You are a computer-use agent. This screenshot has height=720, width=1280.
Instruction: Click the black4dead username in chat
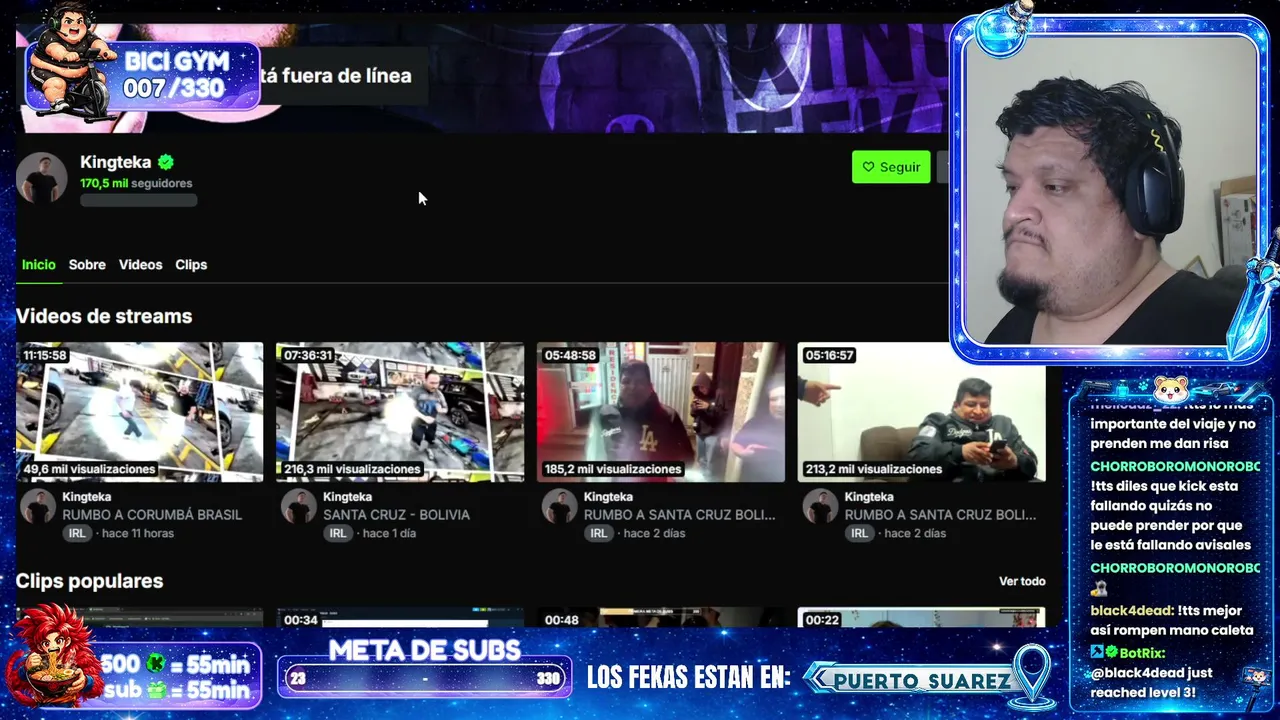(x=1132, y=610)
